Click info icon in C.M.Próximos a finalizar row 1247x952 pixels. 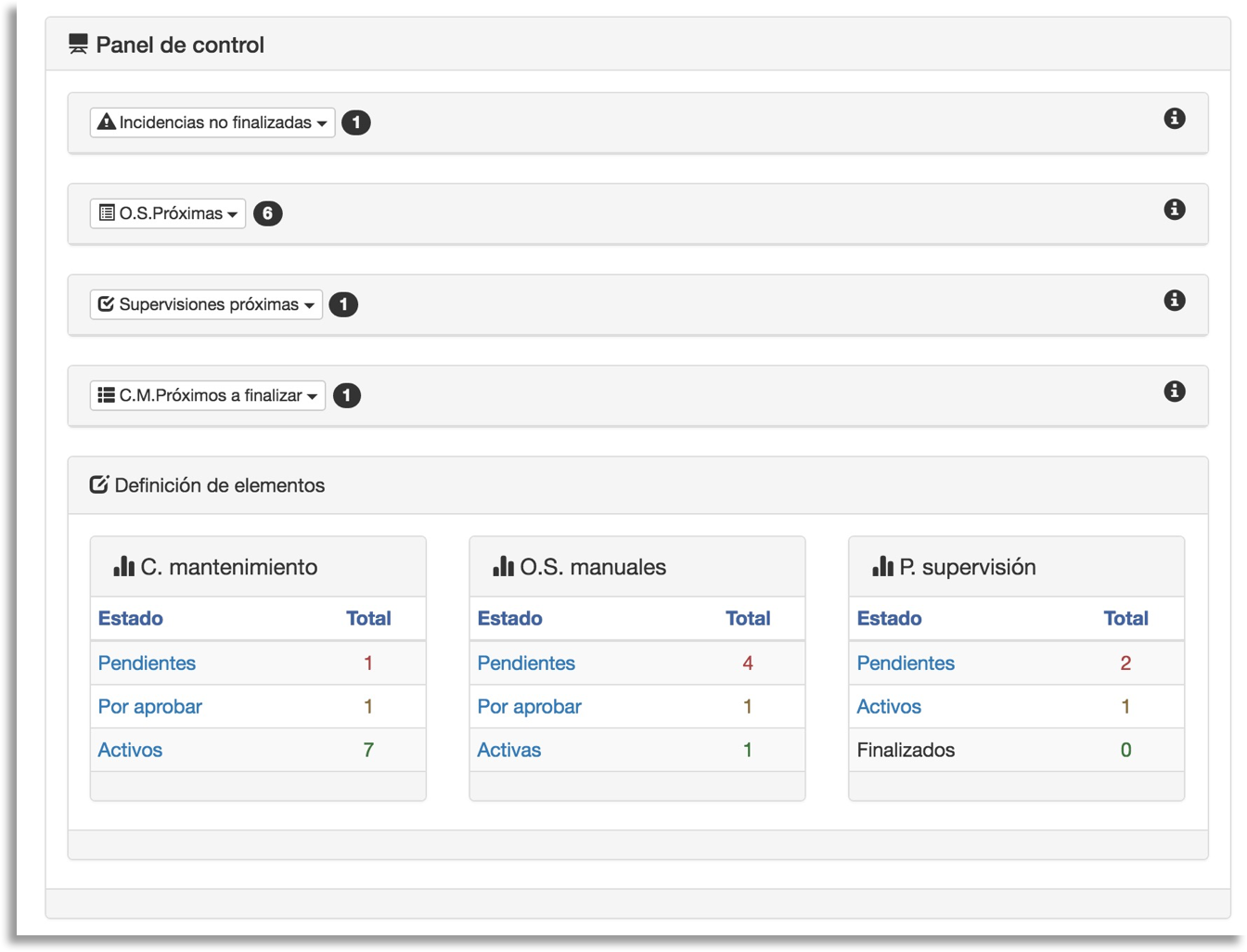[1174, 392]
